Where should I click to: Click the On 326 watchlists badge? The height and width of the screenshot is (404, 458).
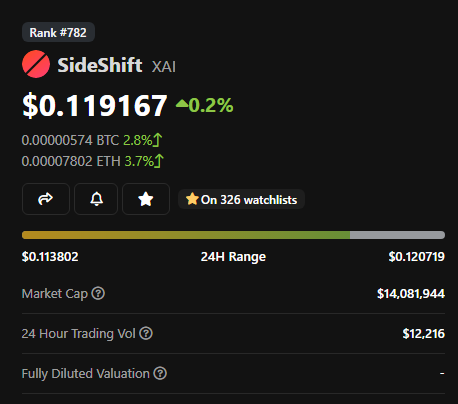[x=241, y=199]
